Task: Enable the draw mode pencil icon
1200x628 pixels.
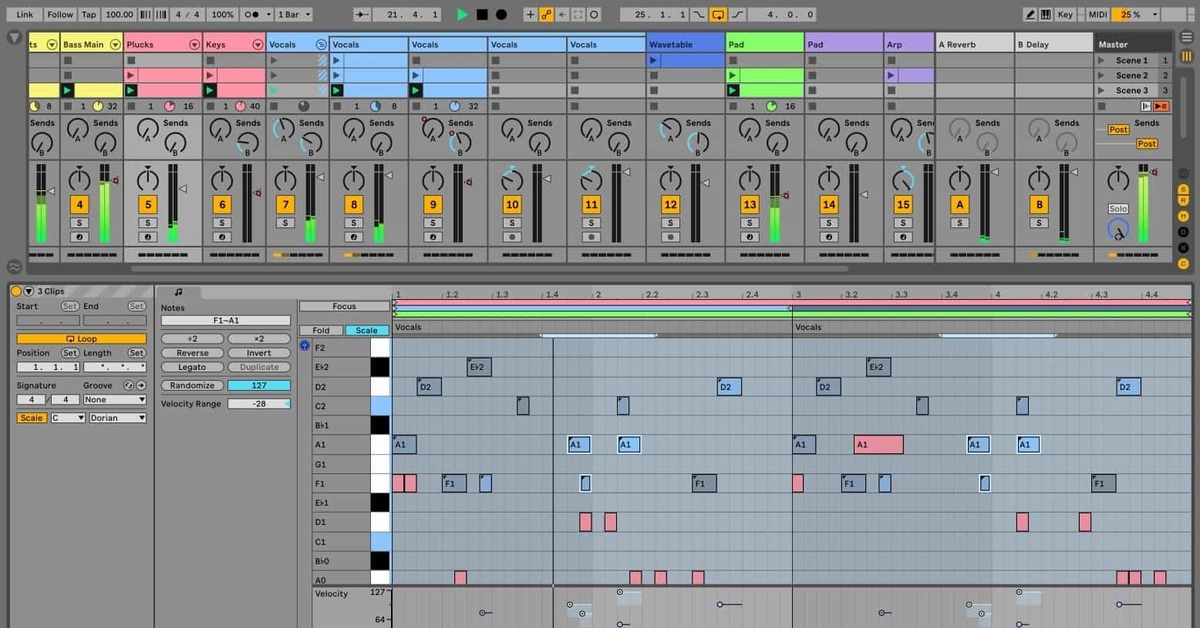Action: coord(1031,15)
